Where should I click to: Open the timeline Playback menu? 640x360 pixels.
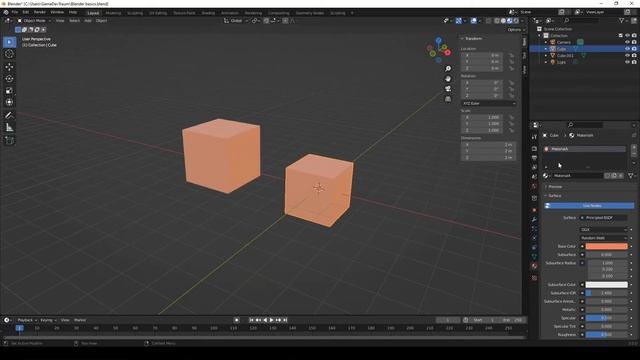27,320
